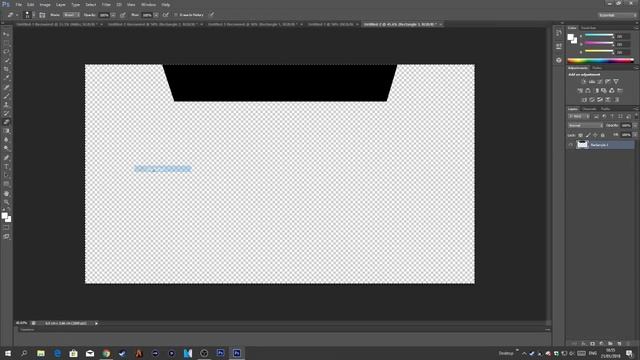Click the foreground color swatch in the toolbox
The width and height of the screenshot is (640, 360).
coord(4,216)
